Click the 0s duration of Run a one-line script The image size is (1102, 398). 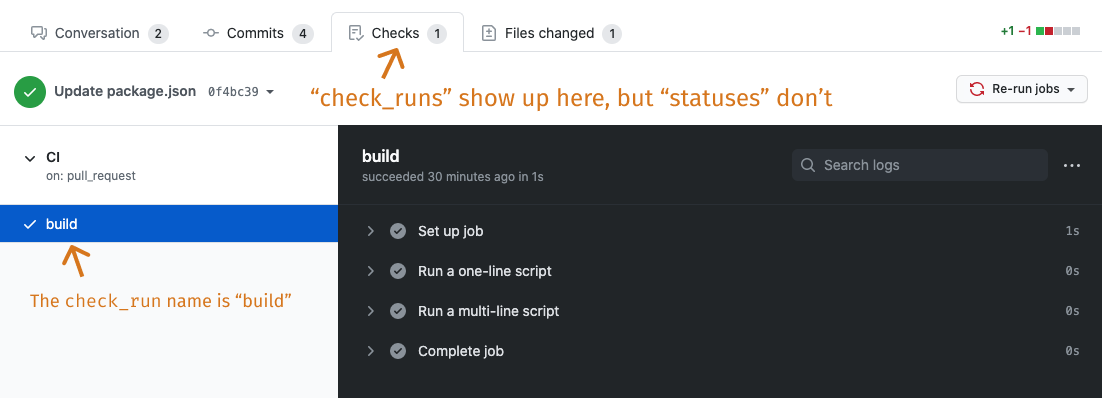tap(1072, 271)
